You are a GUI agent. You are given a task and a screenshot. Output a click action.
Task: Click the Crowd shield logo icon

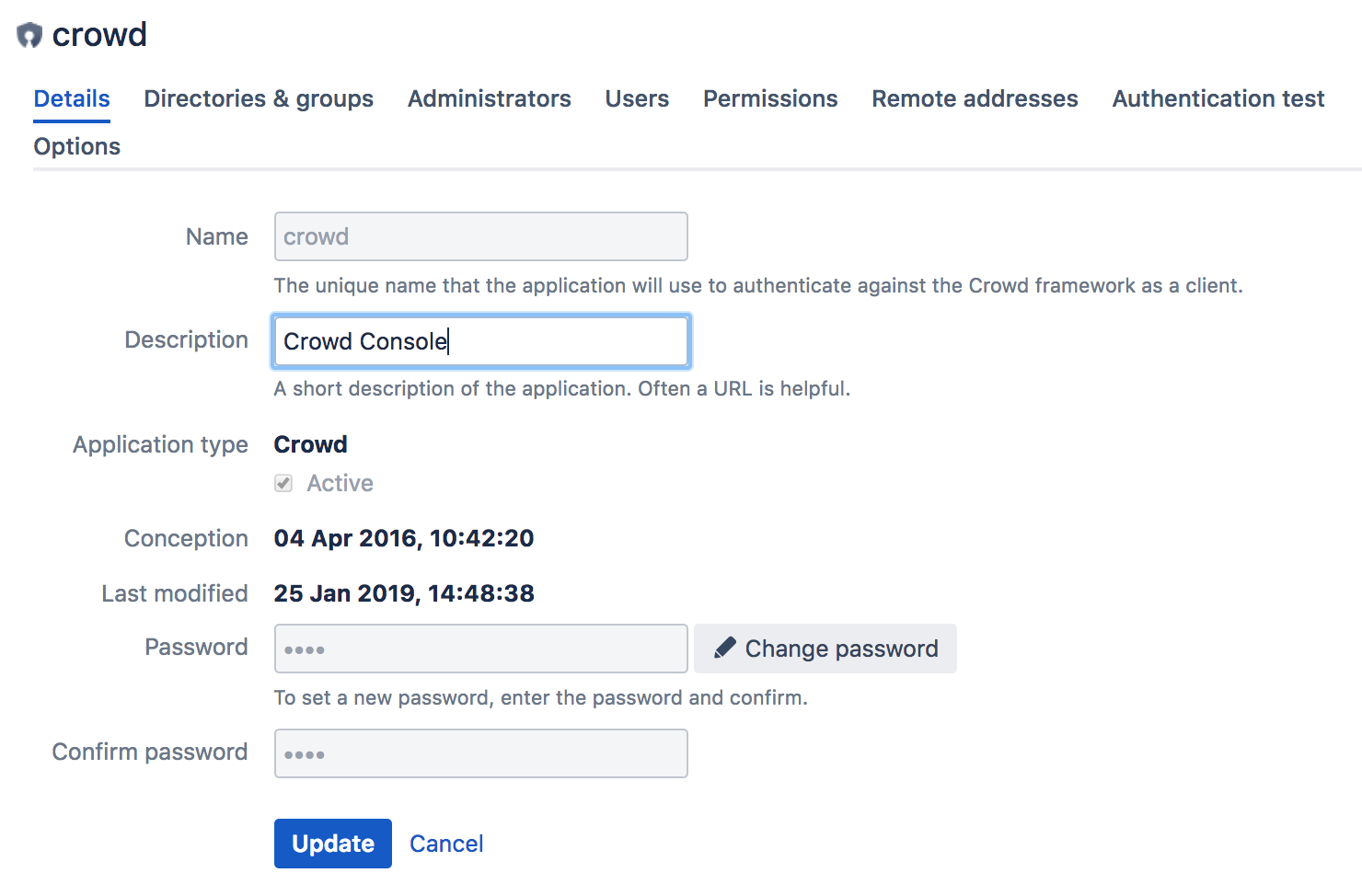tap(29, 35)
